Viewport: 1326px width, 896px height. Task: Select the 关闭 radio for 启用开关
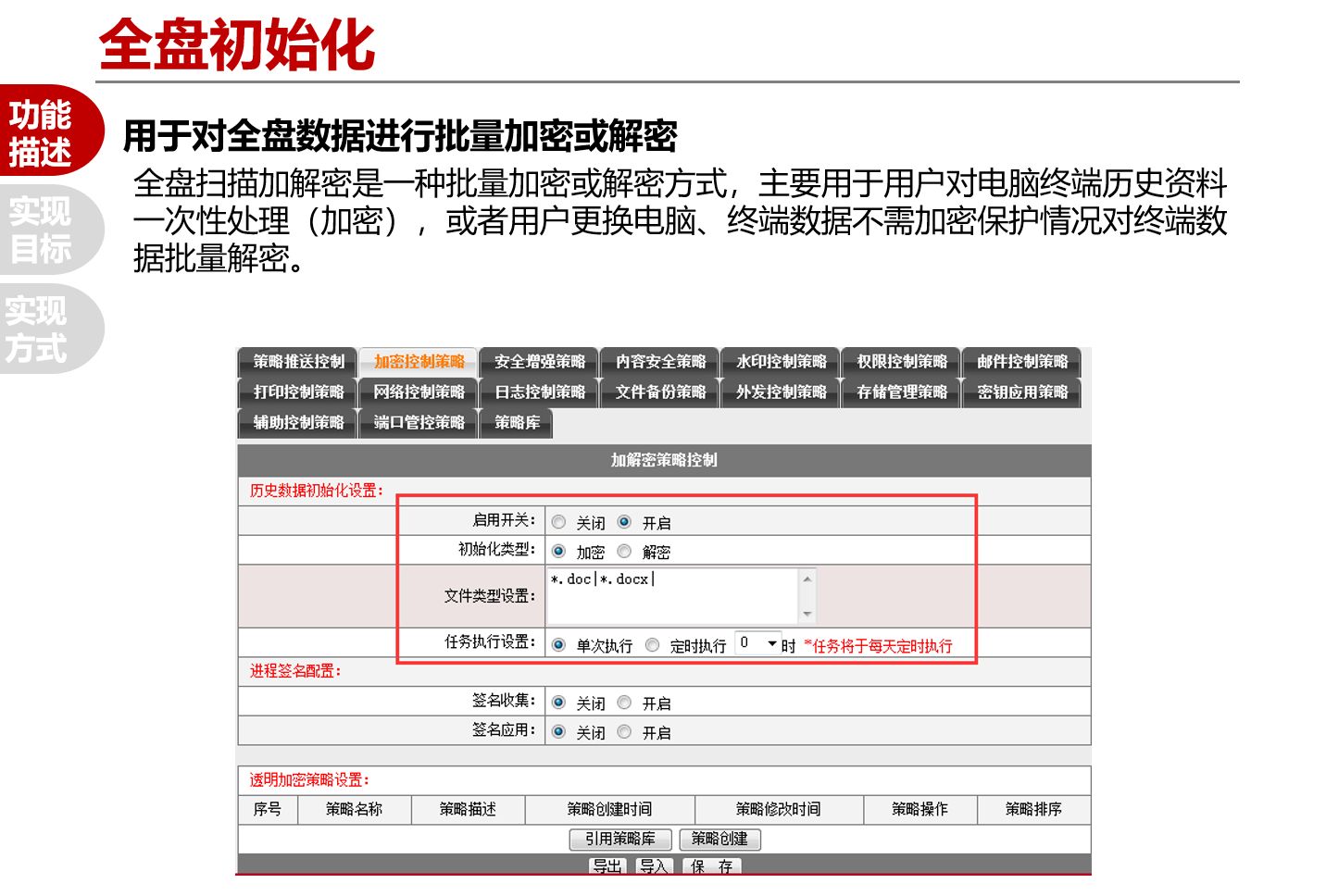tap(558, 522)
